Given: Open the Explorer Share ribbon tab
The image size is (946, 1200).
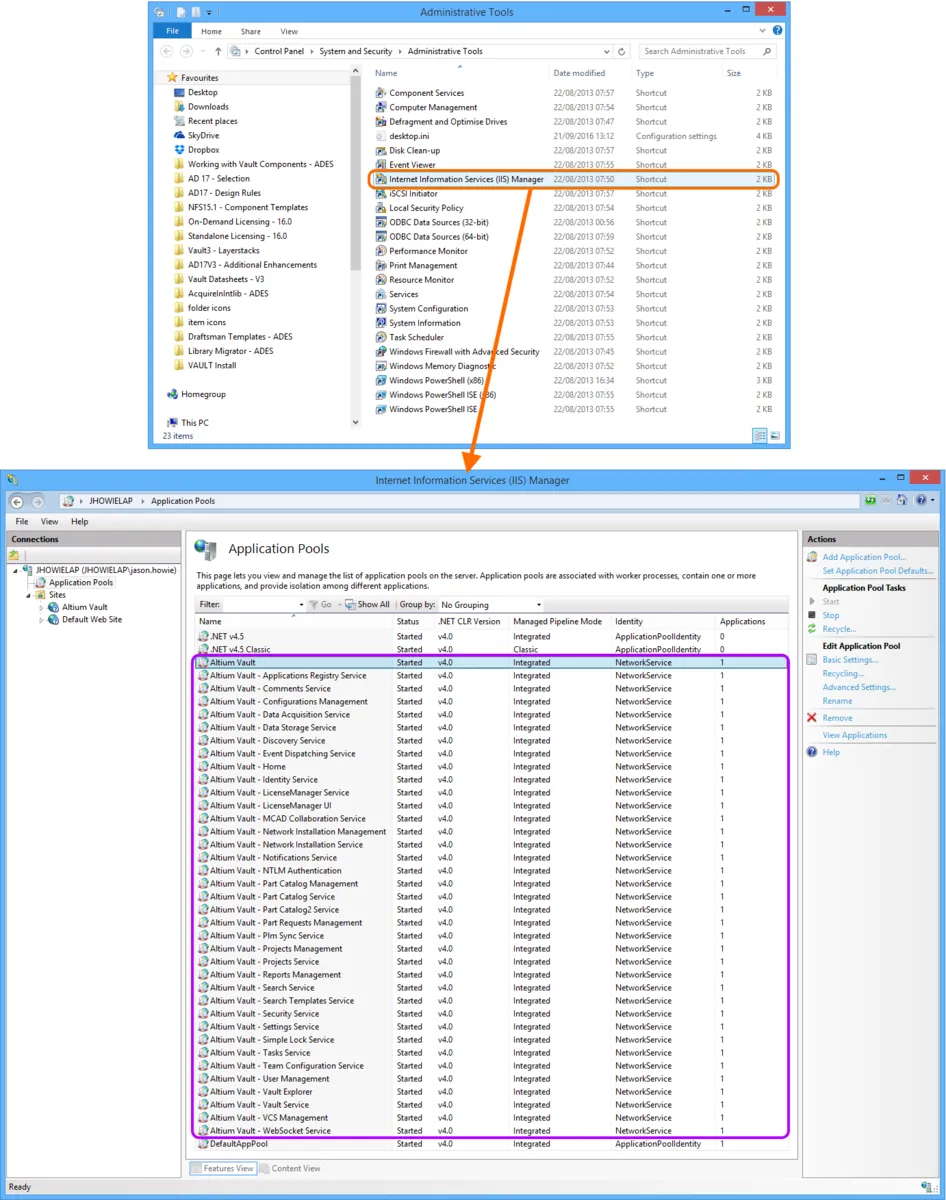Looking at the screenshot, I should [250, 31].
